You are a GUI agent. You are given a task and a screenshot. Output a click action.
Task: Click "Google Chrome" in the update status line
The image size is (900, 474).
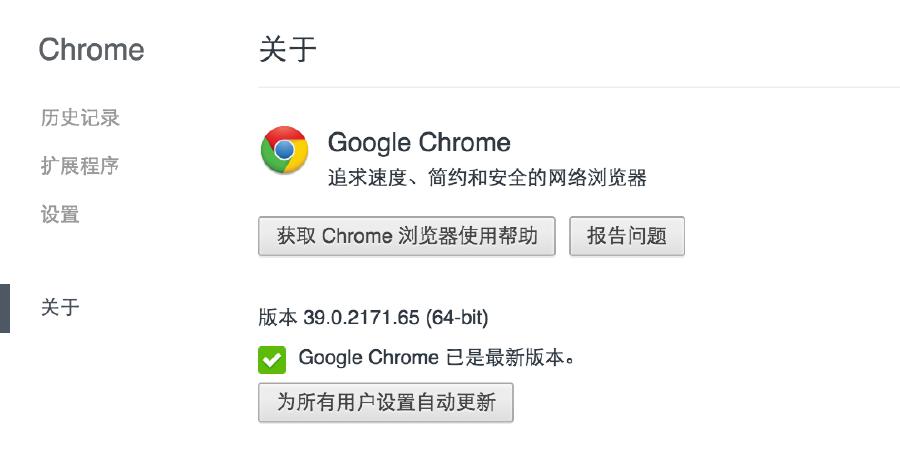368,357
